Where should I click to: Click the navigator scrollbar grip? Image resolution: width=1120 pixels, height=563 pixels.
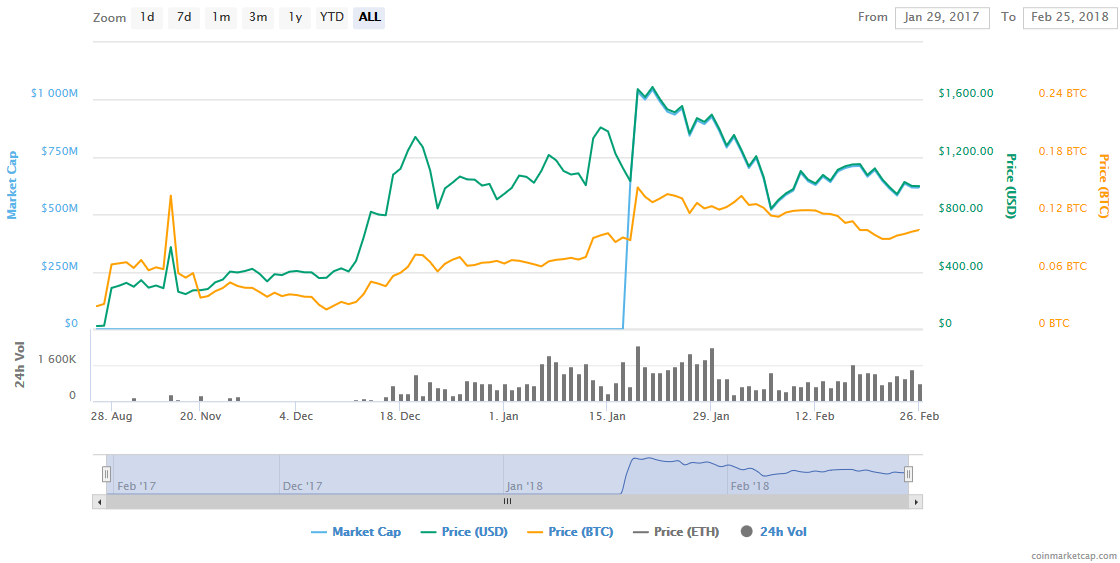[507, 502]
